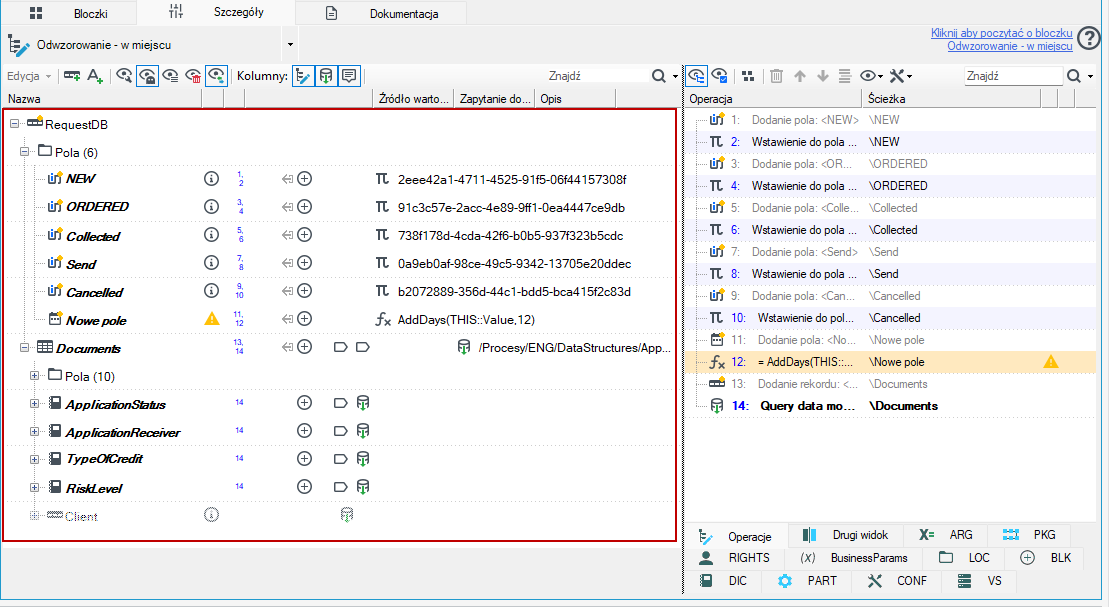This screenshot has width=1109, height=607.
Task: Move operation down with the arrow icon
Action: 823,76
